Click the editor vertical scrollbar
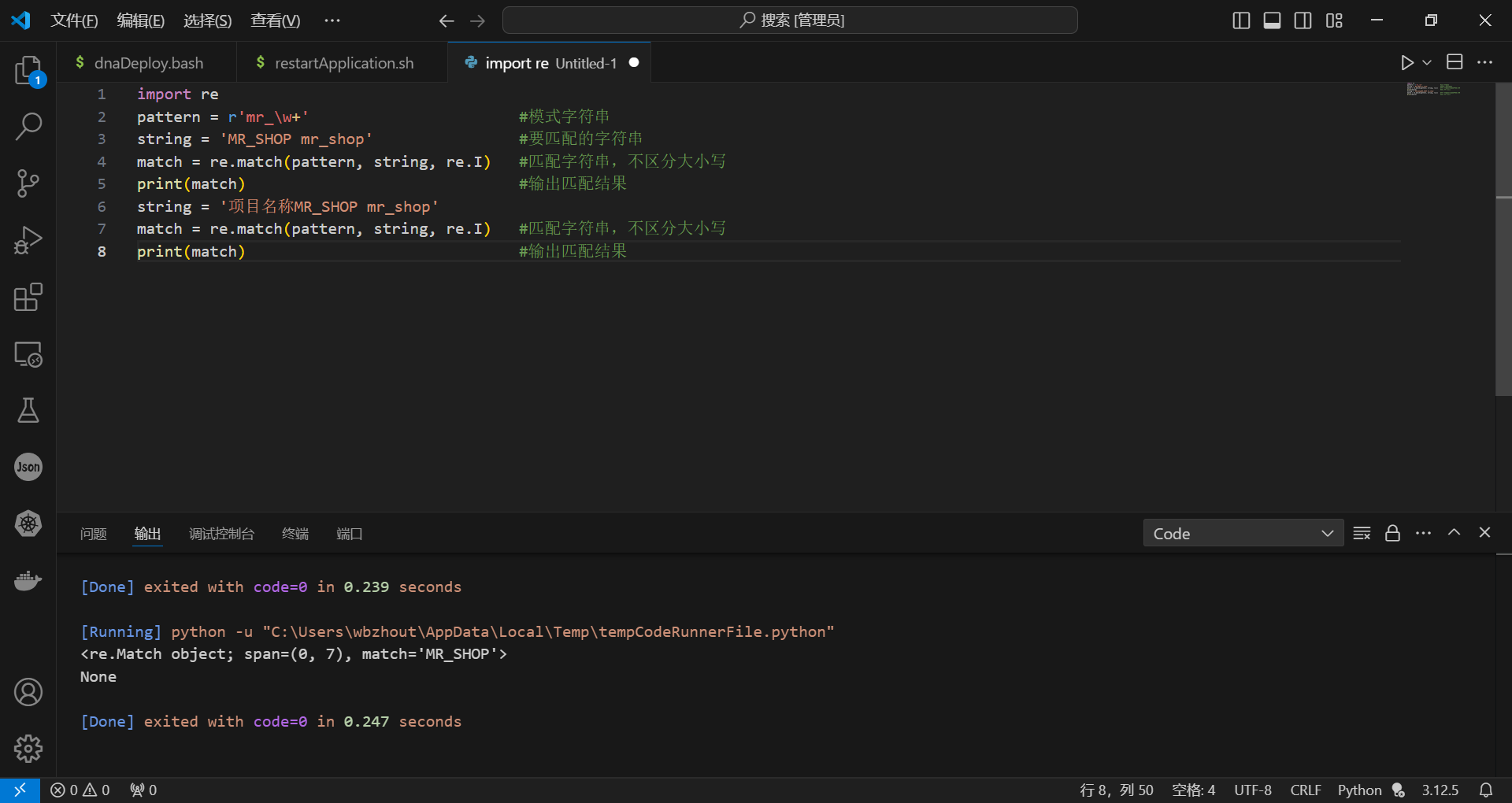1512x803 pixels. click(1503, 239)
